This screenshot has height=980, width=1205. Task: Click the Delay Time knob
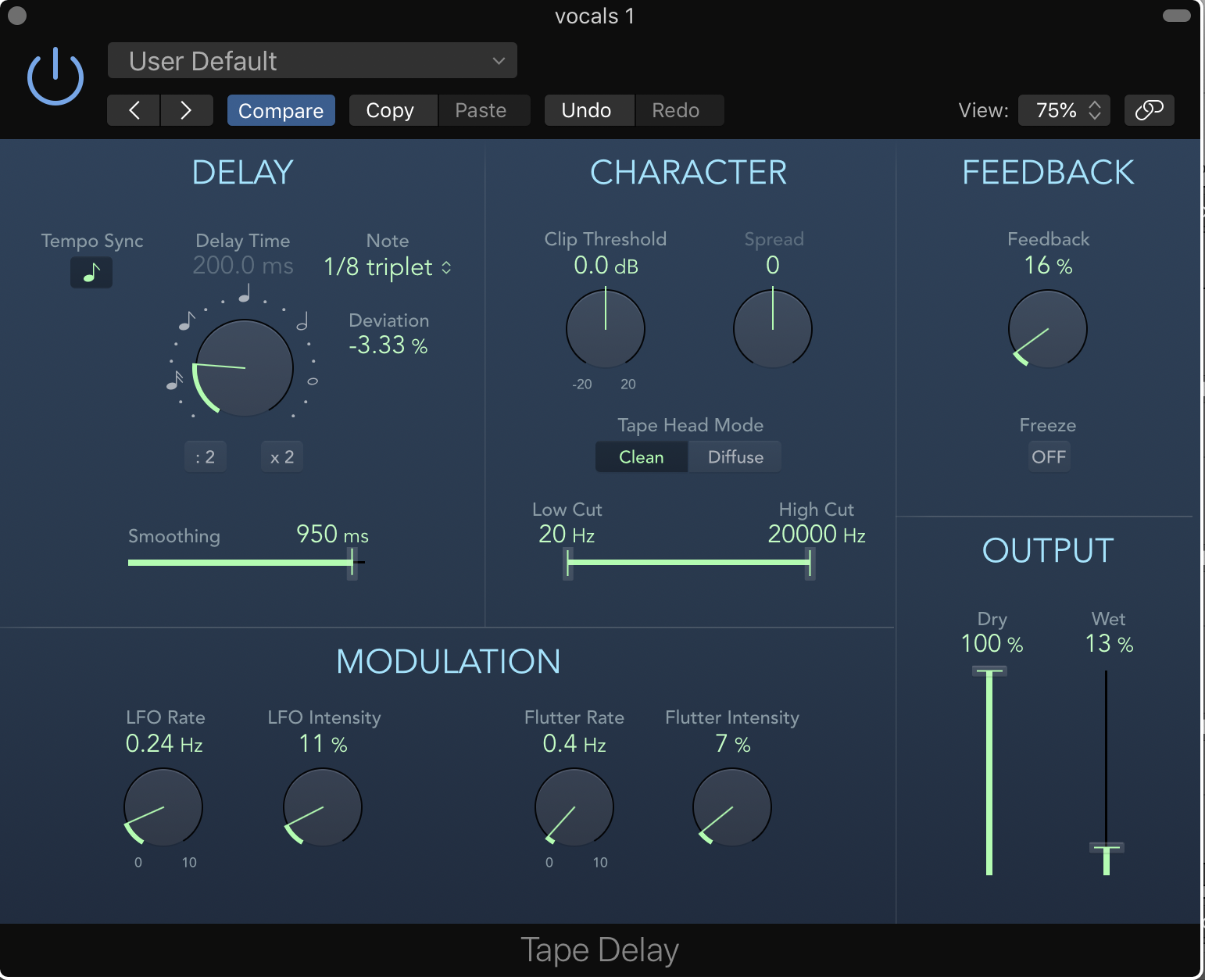(x=244, y=367)
